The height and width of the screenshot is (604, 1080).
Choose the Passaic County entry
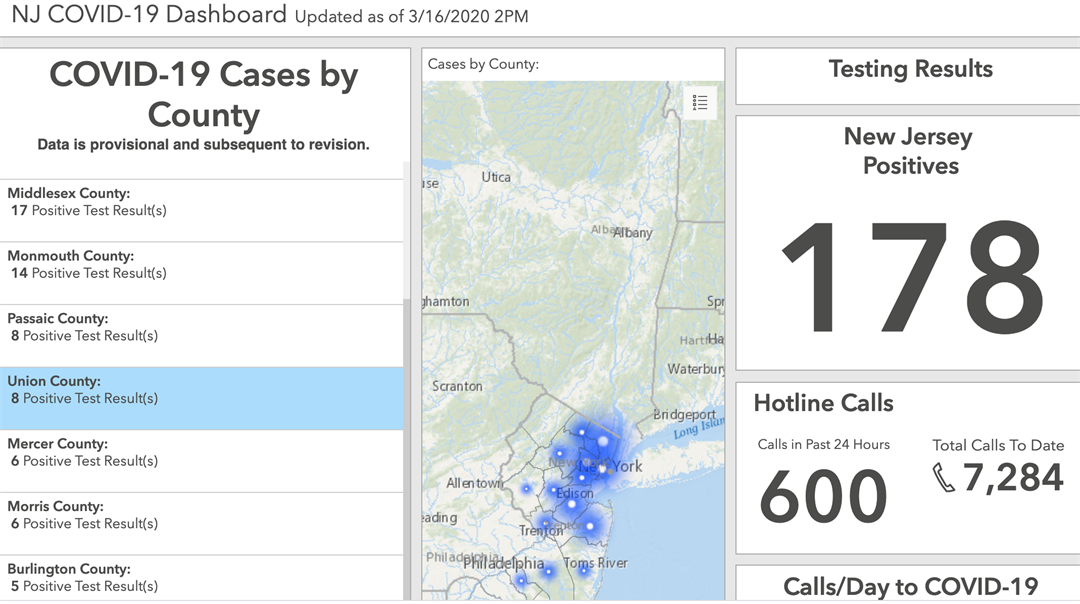coord(201,336)
